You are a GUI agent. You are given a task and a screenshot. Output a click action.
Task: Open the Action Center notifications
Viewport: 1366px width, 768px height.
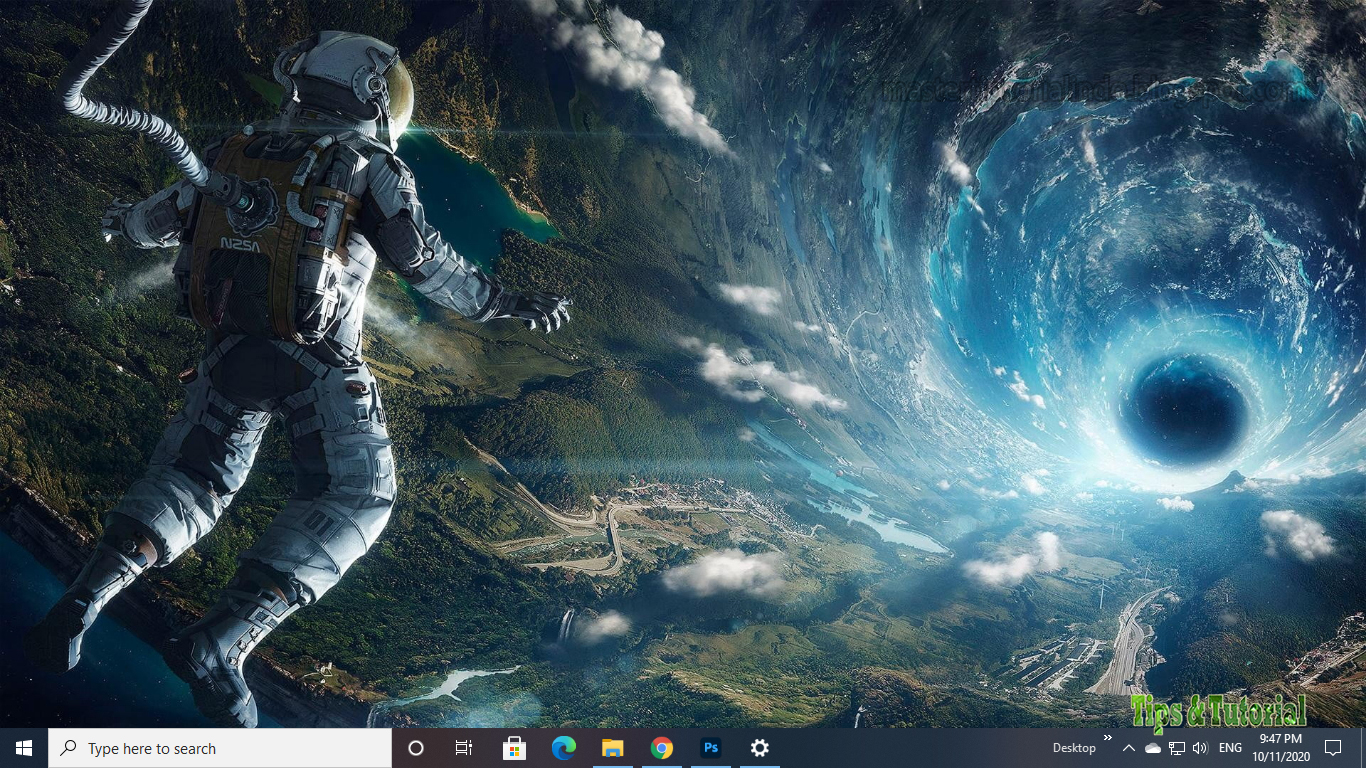click(1333, 748)
